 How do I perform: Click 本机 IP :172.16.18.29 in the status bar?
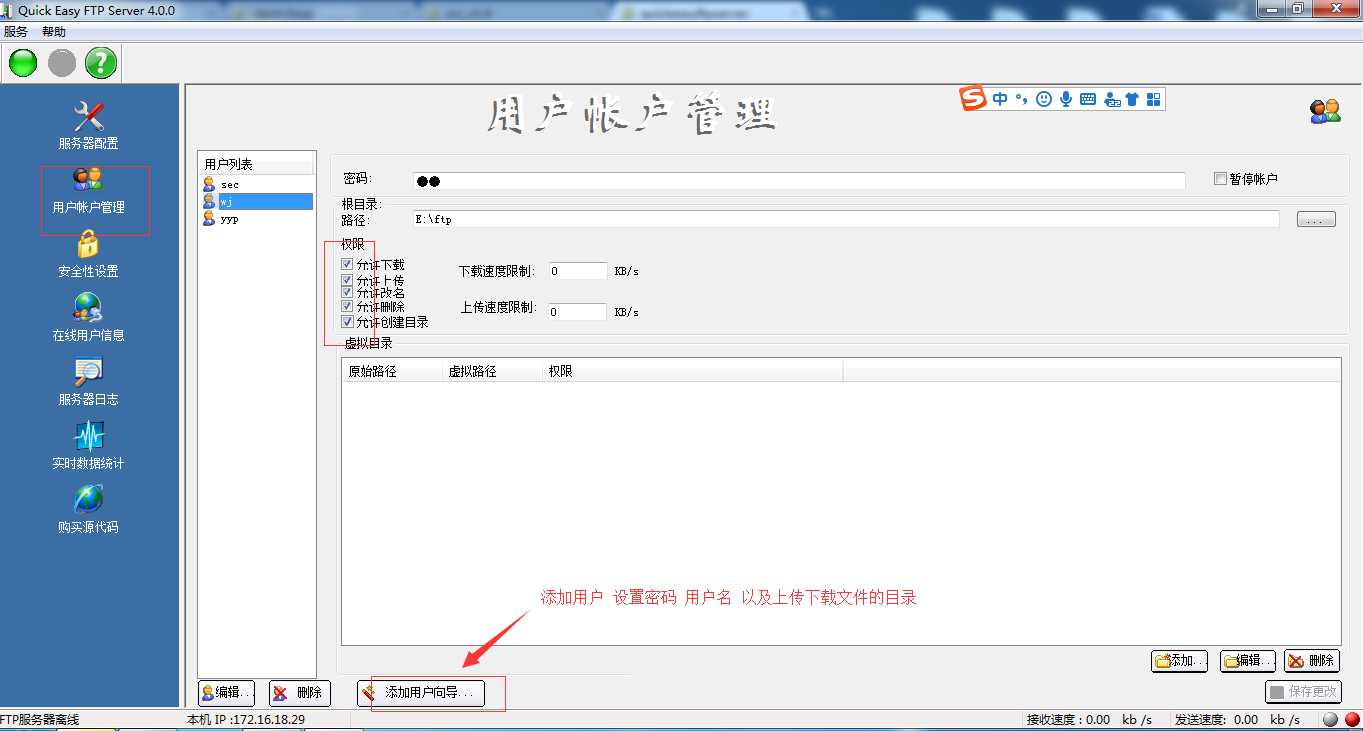[x=246, y=720]
